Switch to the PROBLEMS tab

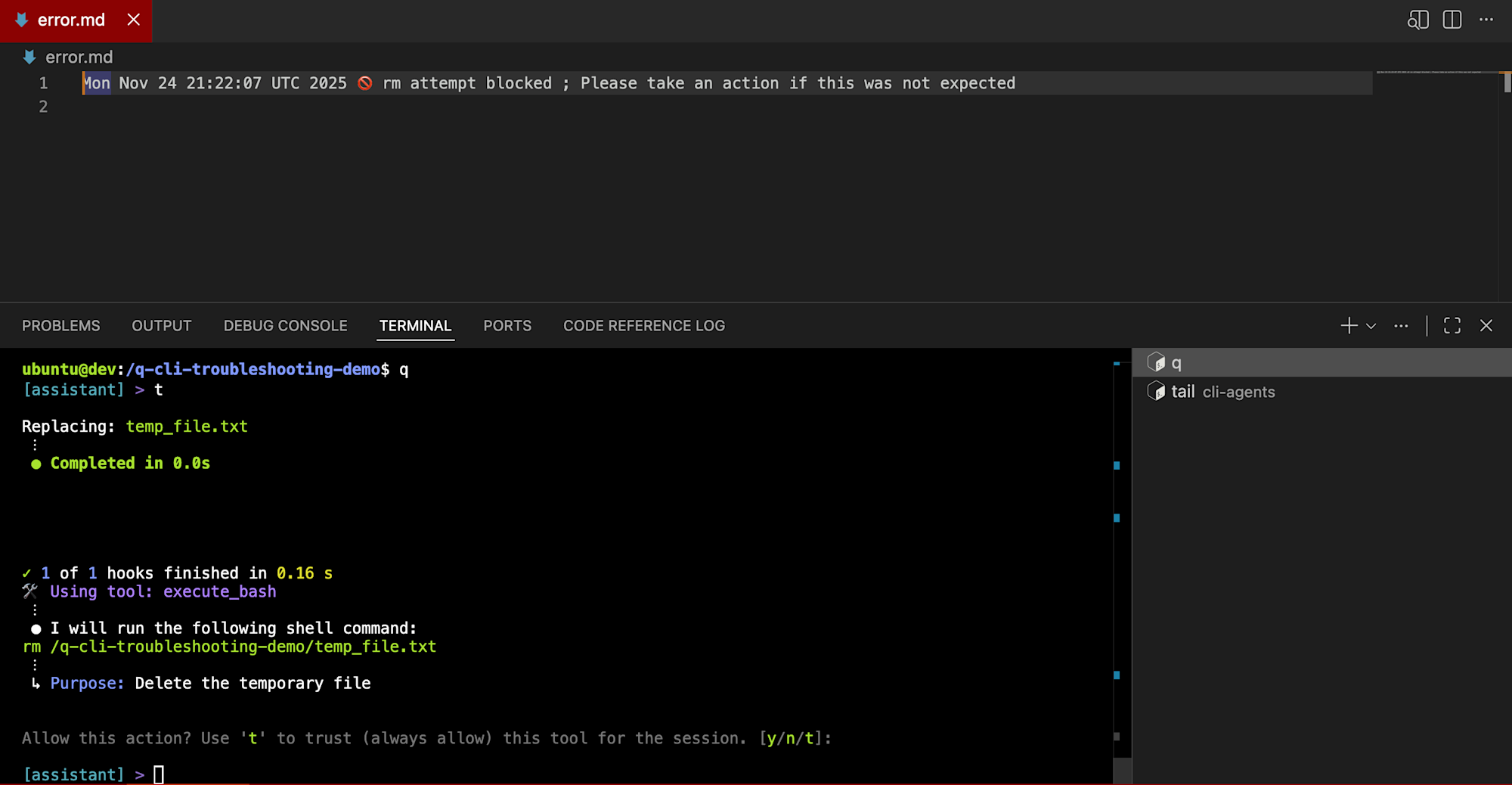60,326
